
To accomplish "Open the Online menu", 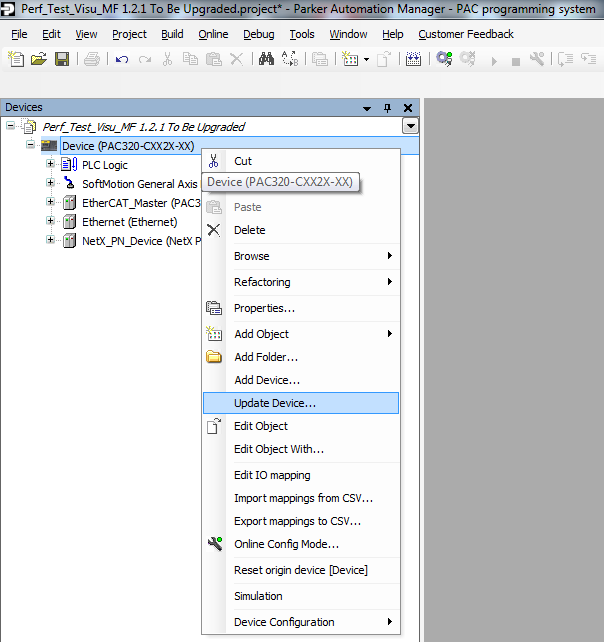I will (213, 34).
